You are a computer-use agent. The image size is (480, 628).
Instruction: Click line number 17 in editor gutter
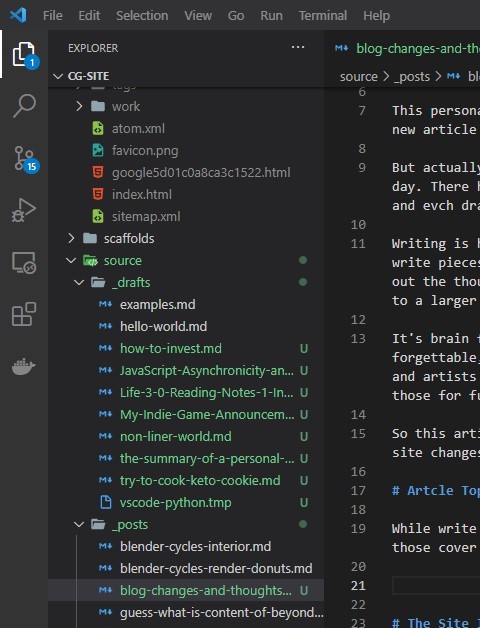click(358, 491)
